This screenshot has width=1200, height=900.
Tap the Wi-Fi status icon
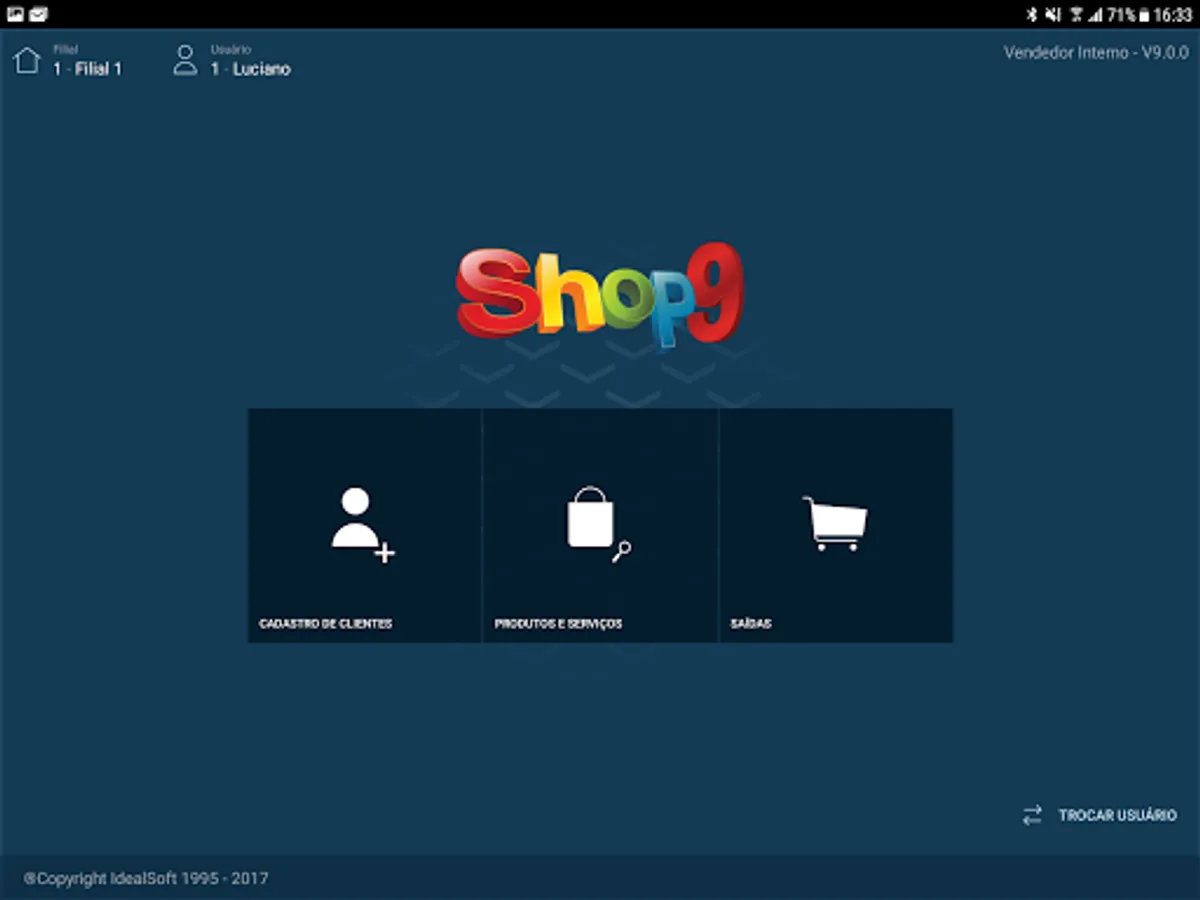click(1077, 14)
